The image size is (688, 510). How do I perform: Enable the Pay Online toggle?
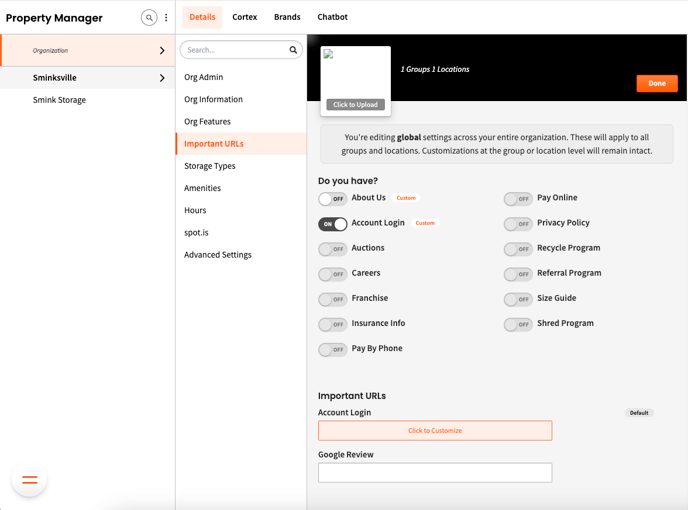pos(517,199)
